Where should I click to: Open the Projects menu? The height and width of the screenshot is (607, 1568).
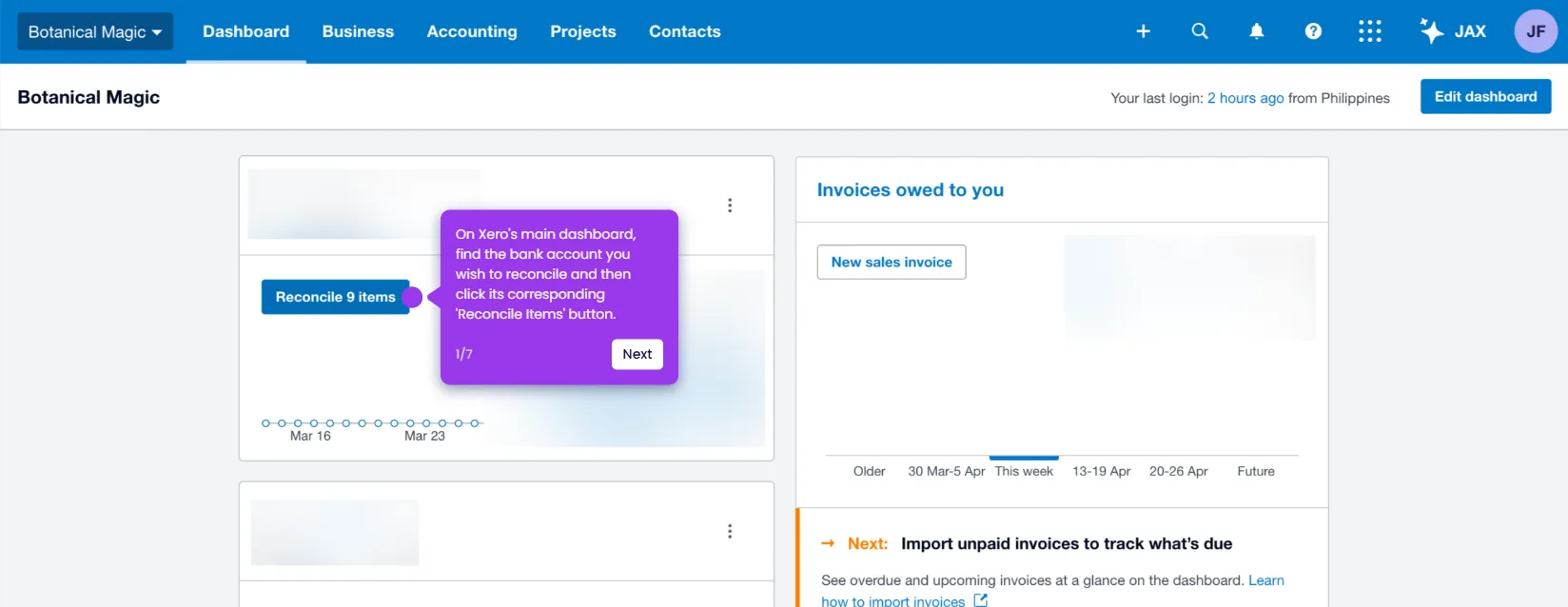[583, 31]
